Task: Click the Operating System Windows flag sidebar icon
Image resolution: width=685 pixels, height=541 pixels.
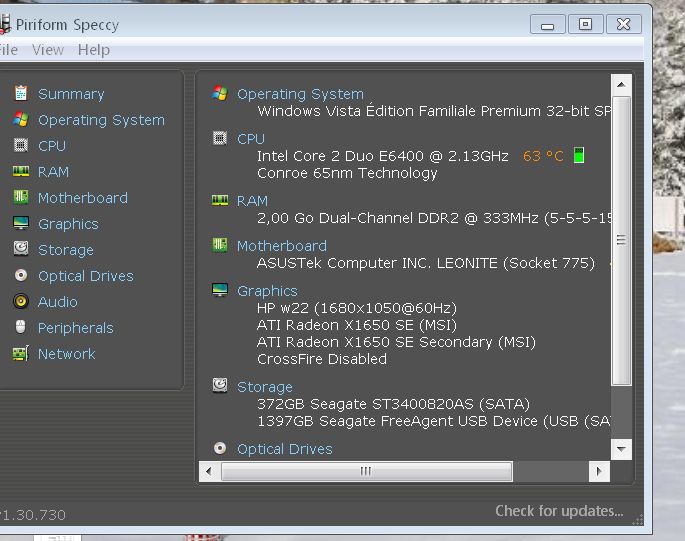Action: click(x=21, y=119)
